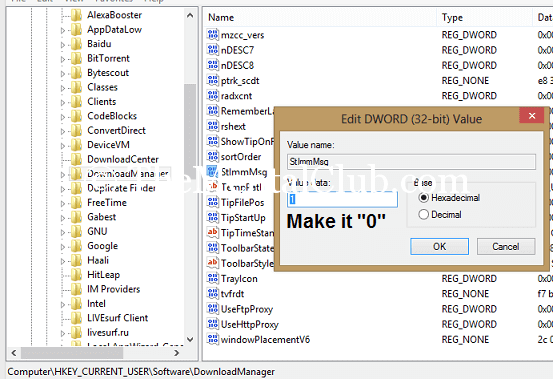Expand the livesurf.ru tree node
553x379 pixels.
[x=63, y=333]
